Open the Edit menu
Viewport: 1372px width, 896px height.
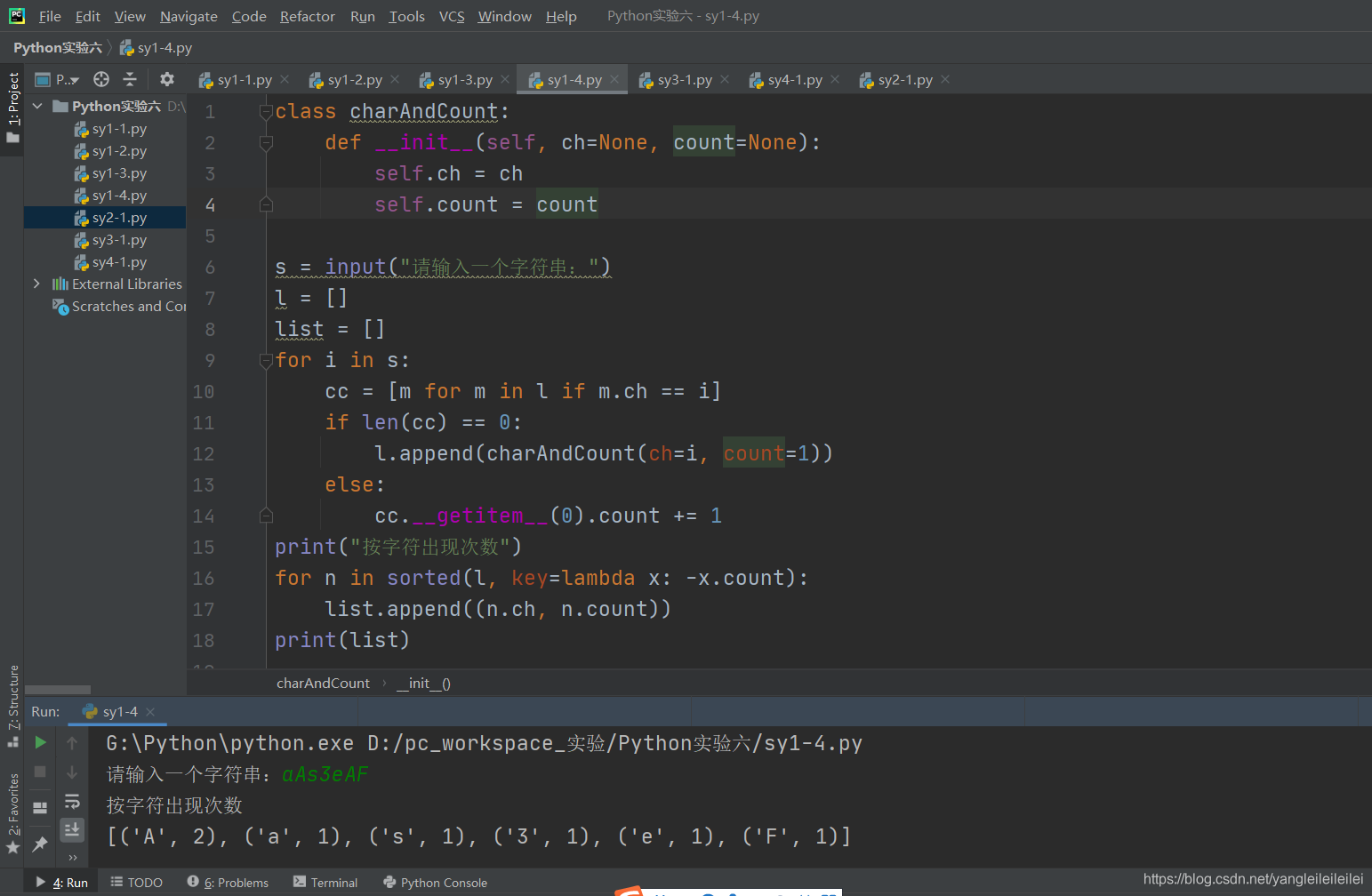88,16
